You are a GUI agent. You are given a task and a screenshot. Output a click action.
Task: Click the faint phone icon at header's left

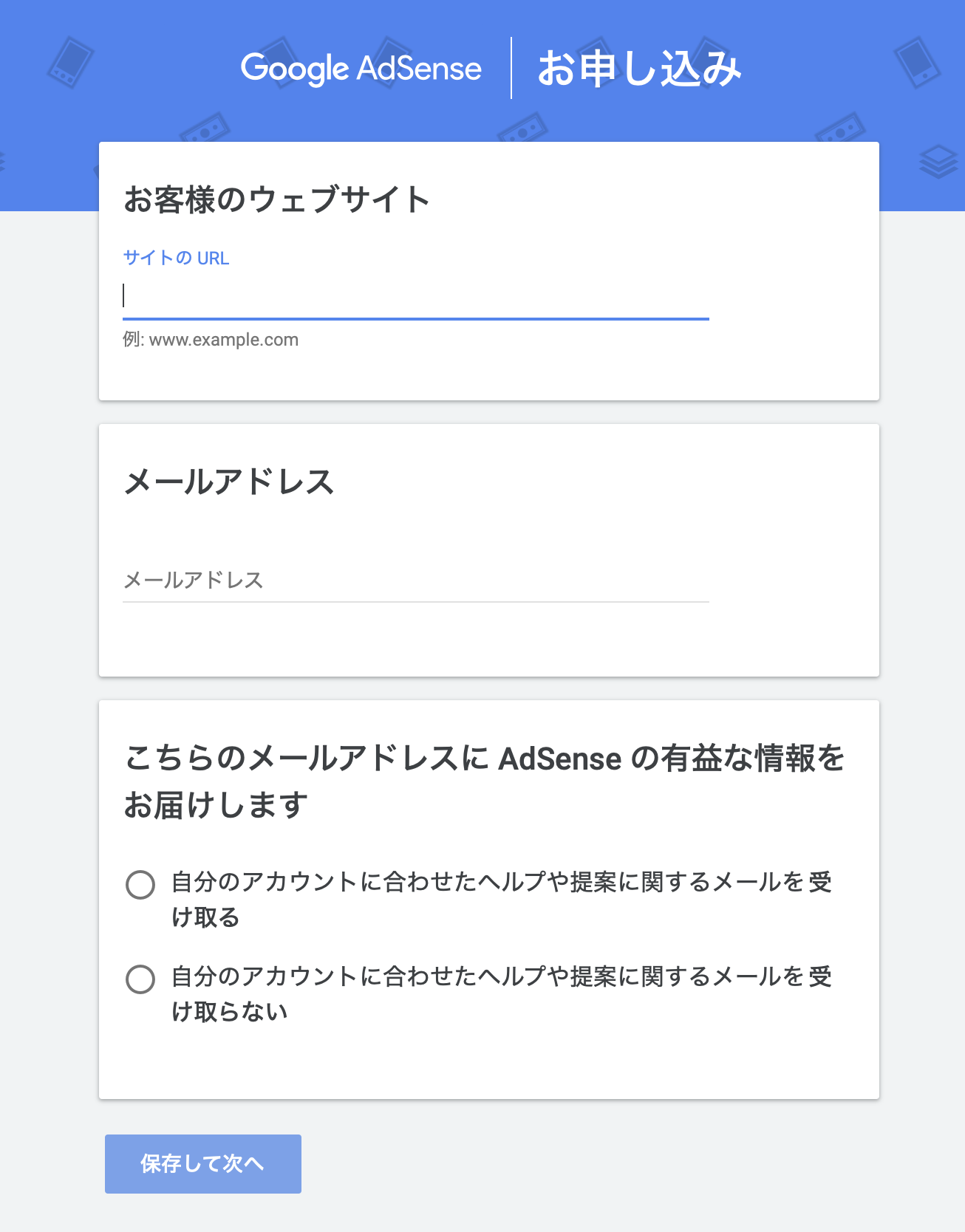click(x=71, y=61)
